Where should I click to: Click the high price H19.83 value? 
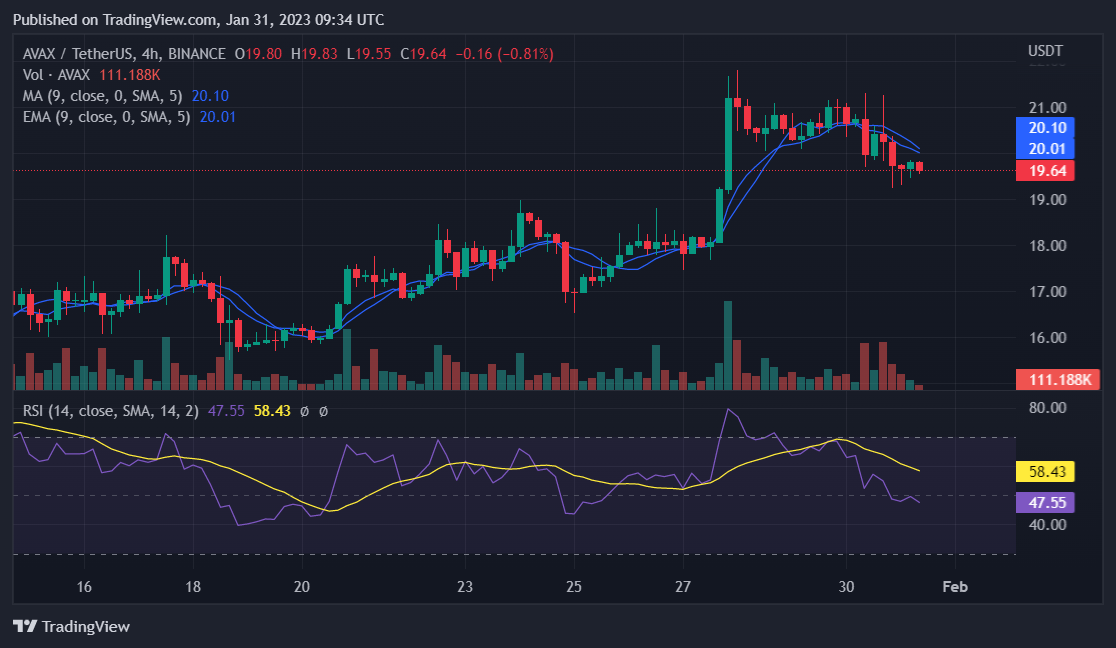pos(314,54)
